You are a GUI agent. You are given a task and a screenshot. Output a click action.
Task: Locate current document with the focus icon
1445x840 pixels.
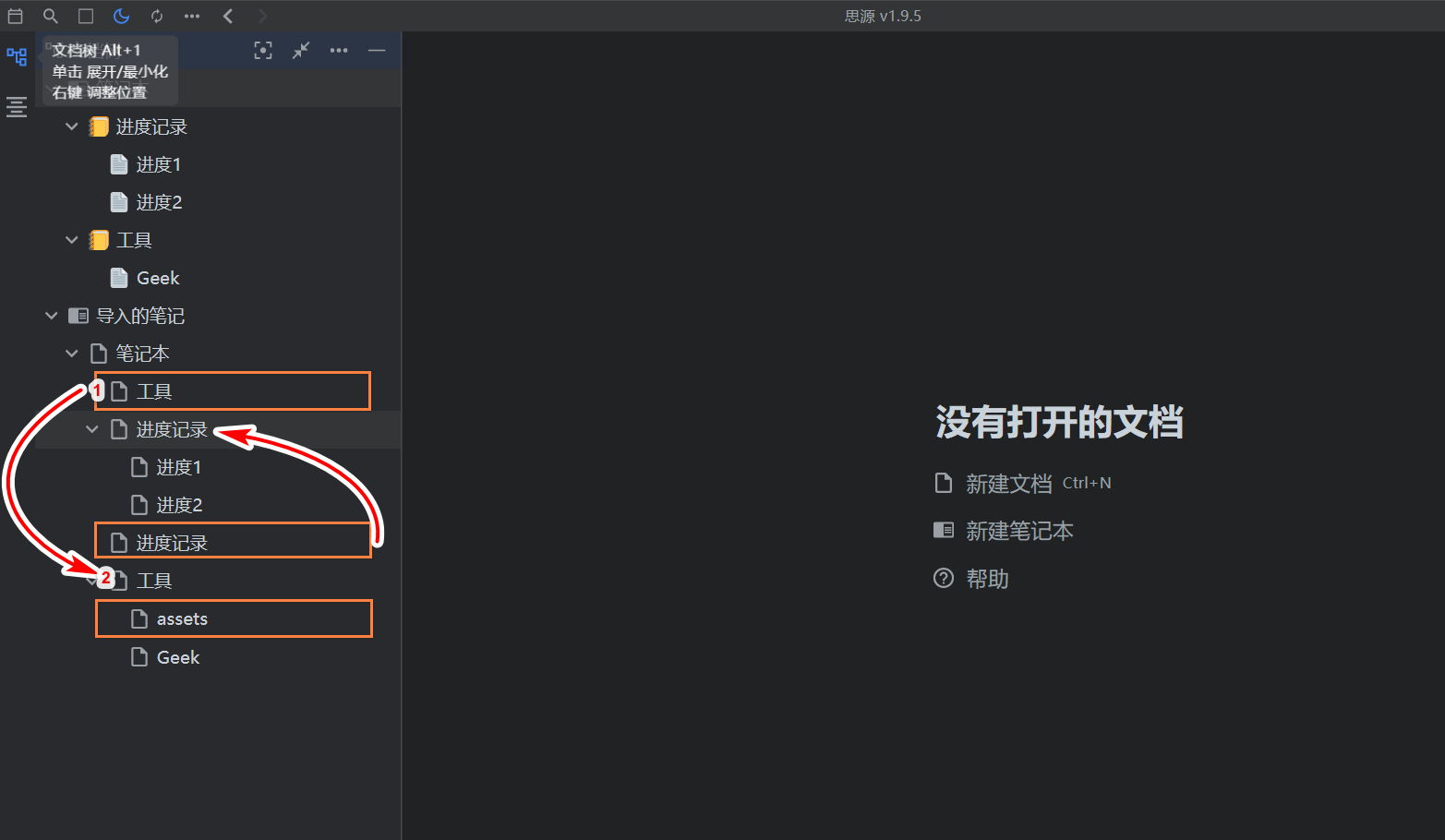click(x=262, y=51)
